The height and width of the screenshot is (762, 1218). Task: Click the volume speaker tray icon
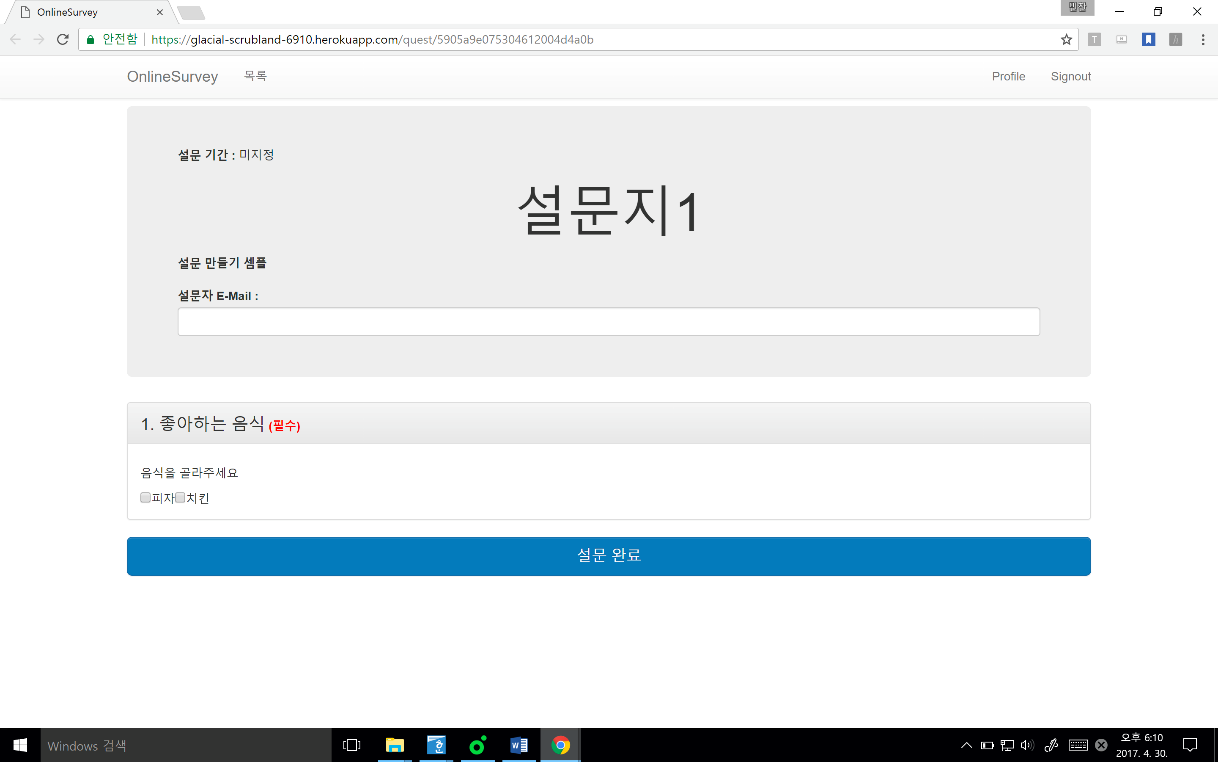pyautogui.click(x=1027, y=745)
